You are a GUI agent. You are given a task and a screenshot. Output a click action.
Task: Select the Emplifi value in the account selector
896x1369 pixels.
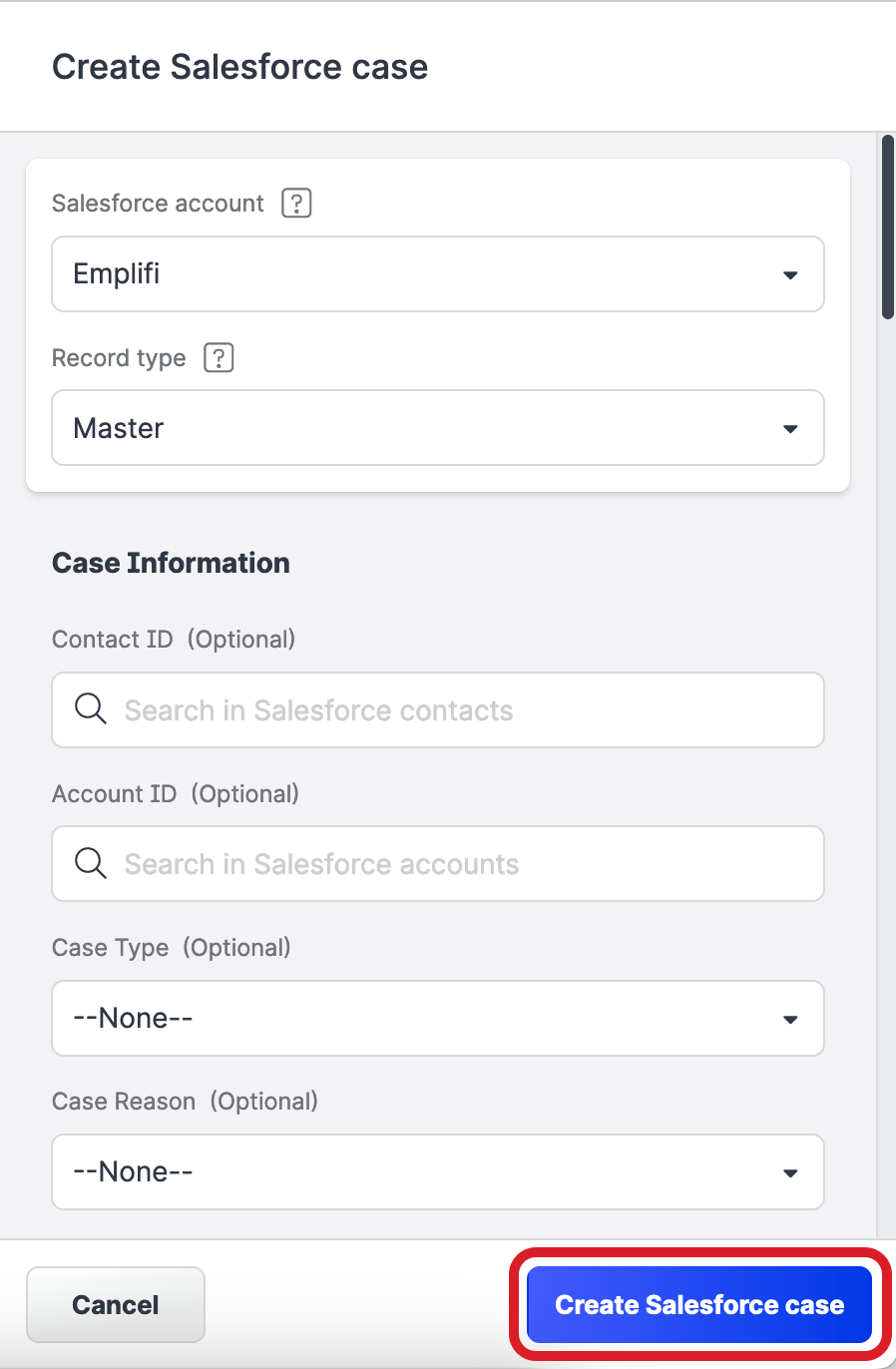[x=117, y=273]
